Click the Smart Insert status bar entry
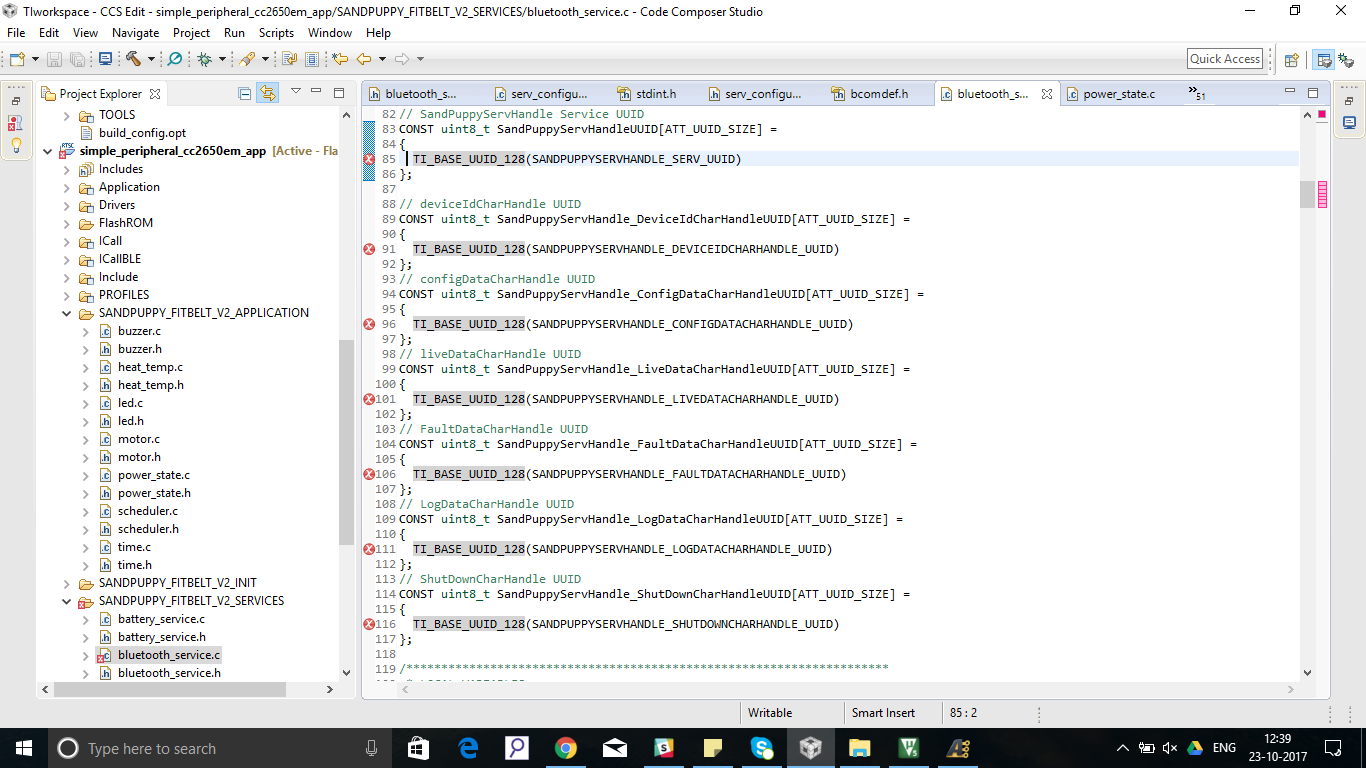 pyautogui.click(x=883, y=713)
